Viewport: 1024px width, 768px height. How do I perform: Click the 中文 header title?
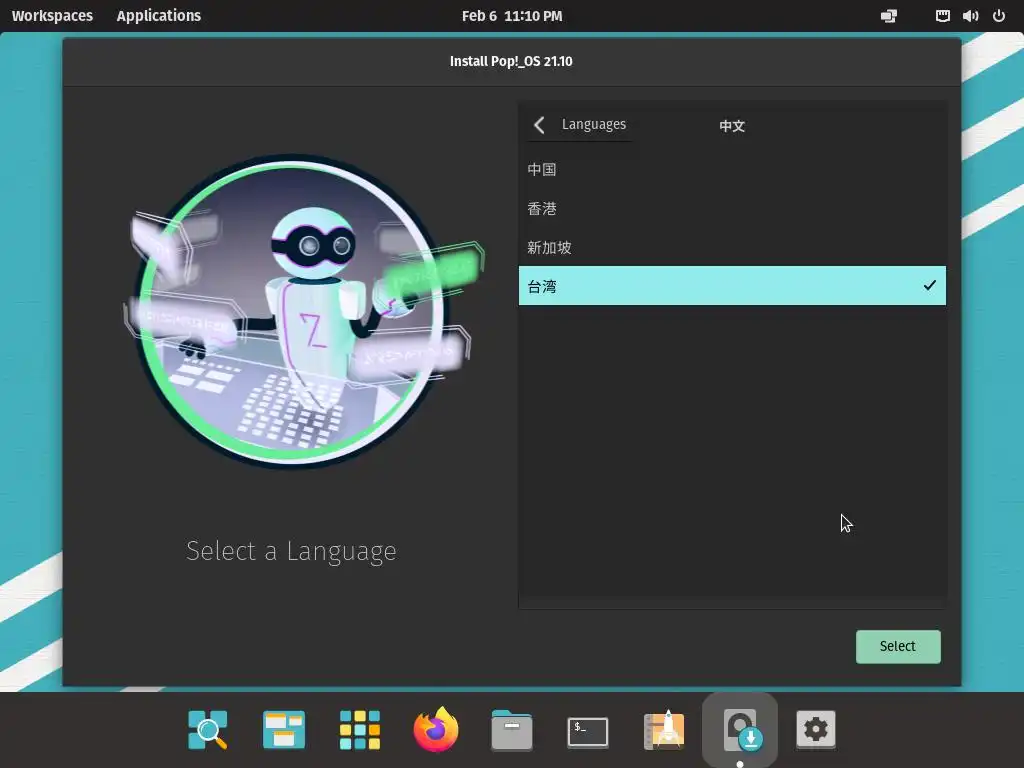(732, 125)
